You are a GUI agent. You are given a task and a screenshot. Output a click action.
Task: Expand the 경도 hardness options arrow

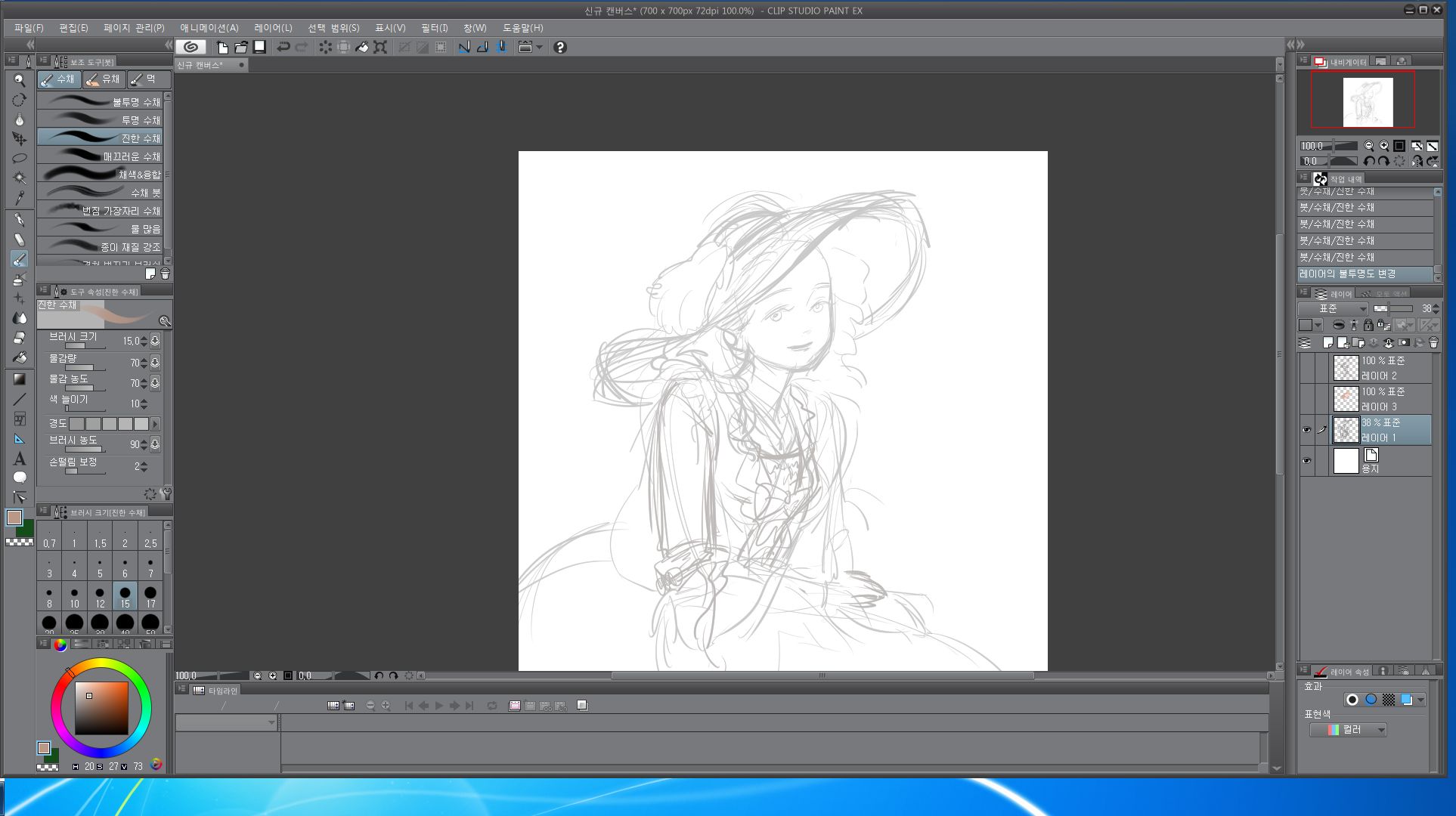155,424
